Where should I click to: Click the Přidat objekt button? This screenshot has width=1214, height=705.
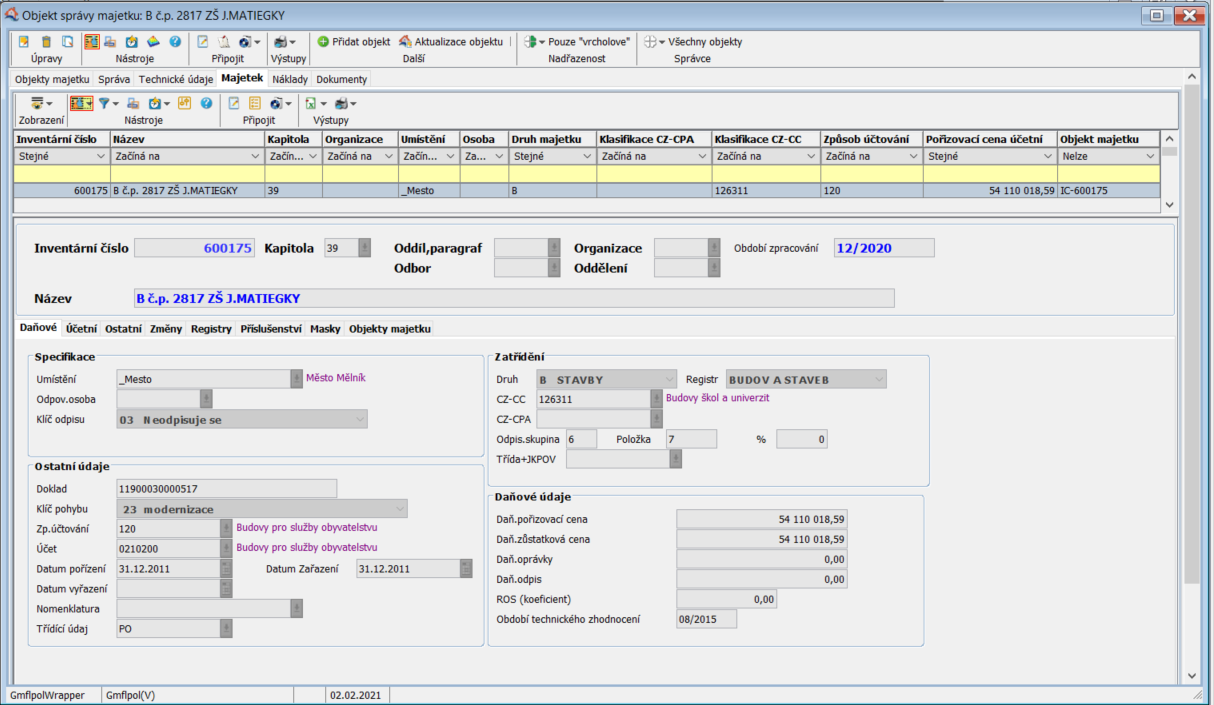pos(354,42)
